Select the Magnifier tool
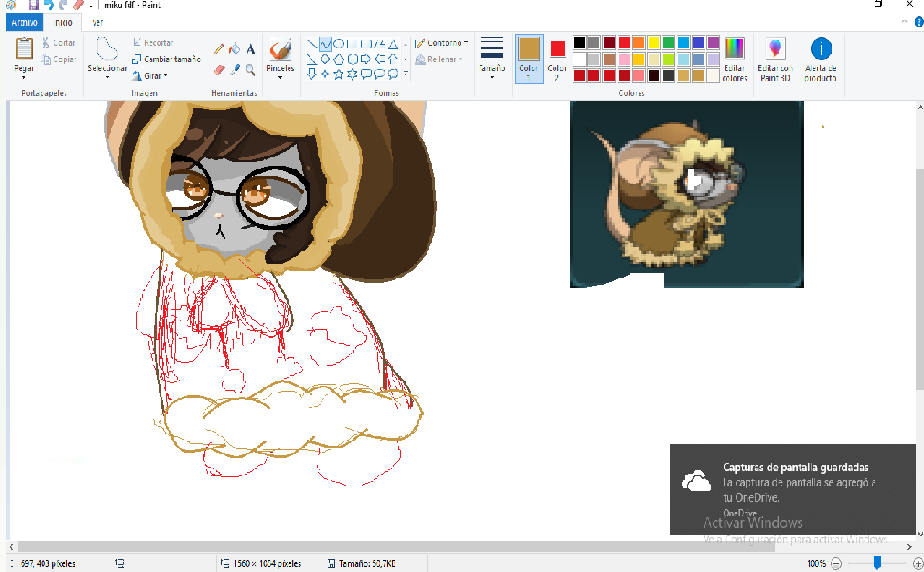Screen dimensions: 924x572 [x=250, y=70]
